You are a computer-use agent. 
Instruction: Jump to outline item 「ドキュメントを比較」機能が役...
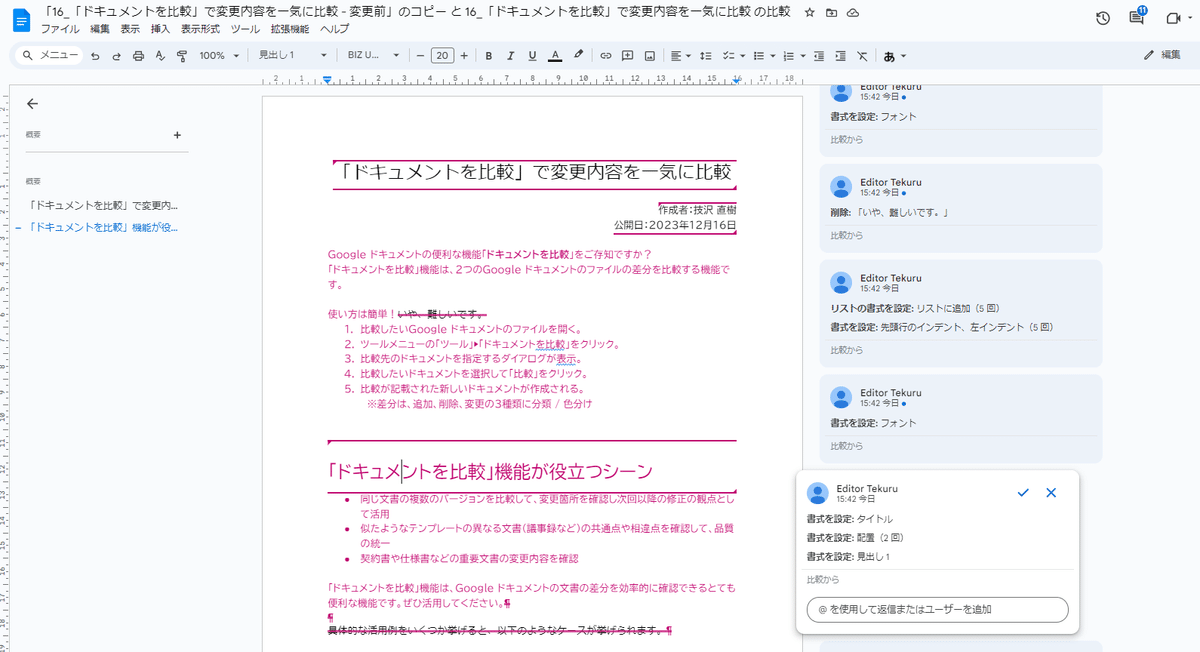pos(104,227)
